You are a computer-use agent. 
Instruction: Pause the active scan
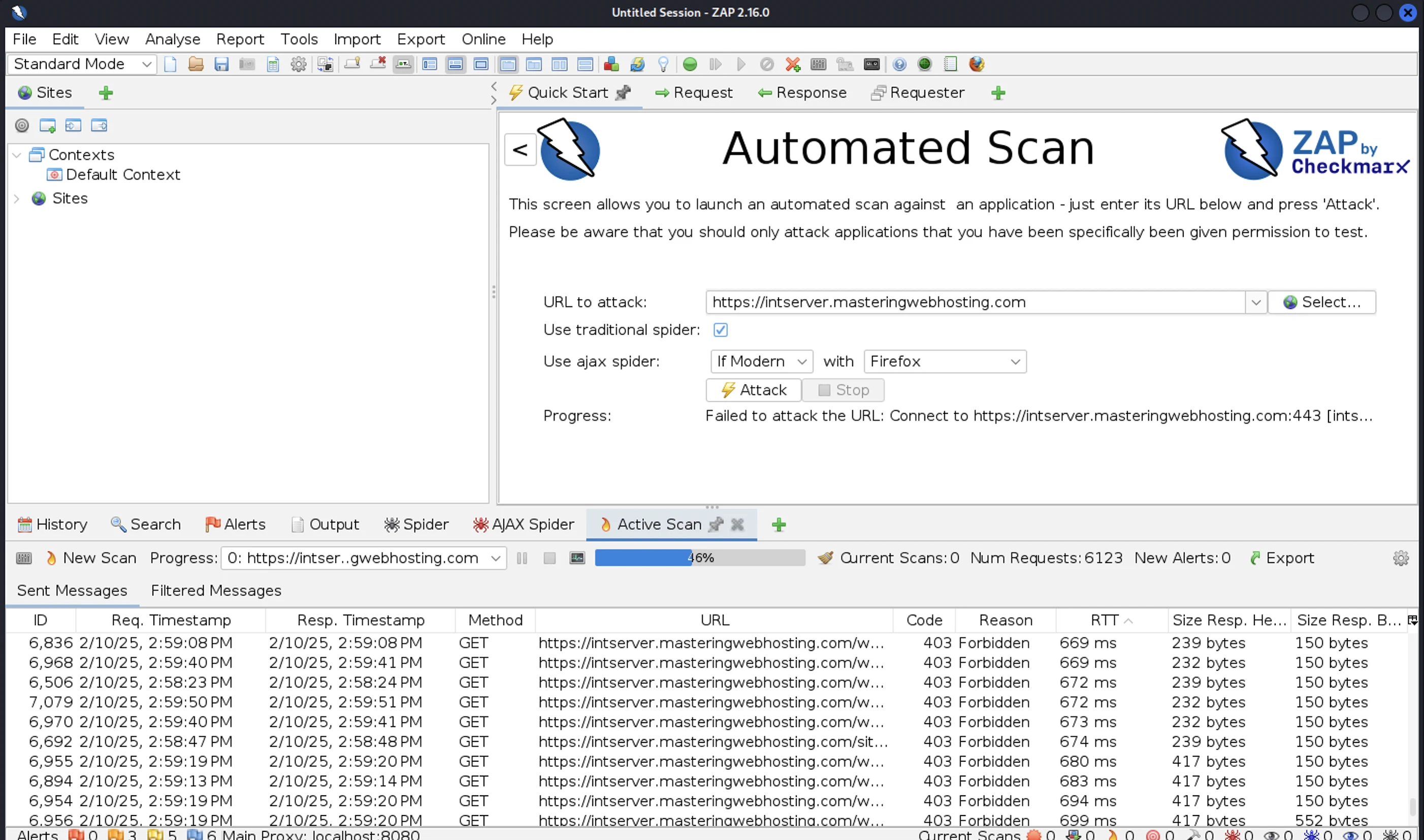pos(522,558)
